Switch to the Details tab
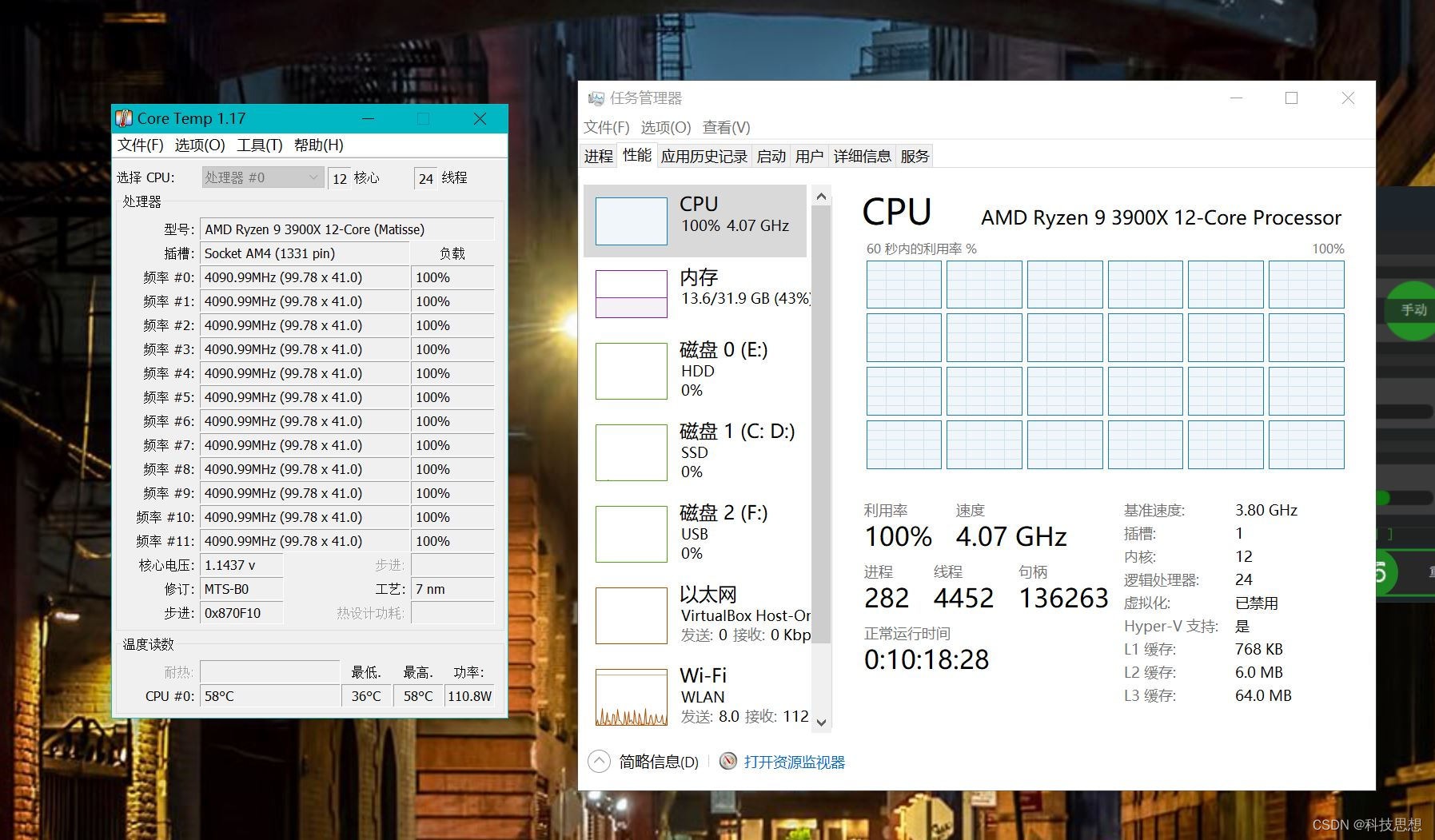Image resolution: width=1435 pixels, height=840 pixels. 863,156
